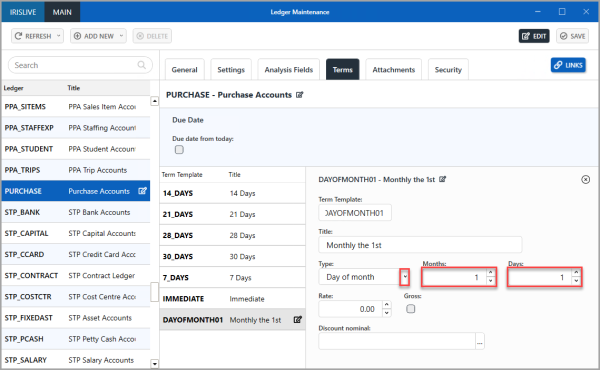
Task: Select the STP_CAPITAL ledger row
Action: [x=76, y=233]
